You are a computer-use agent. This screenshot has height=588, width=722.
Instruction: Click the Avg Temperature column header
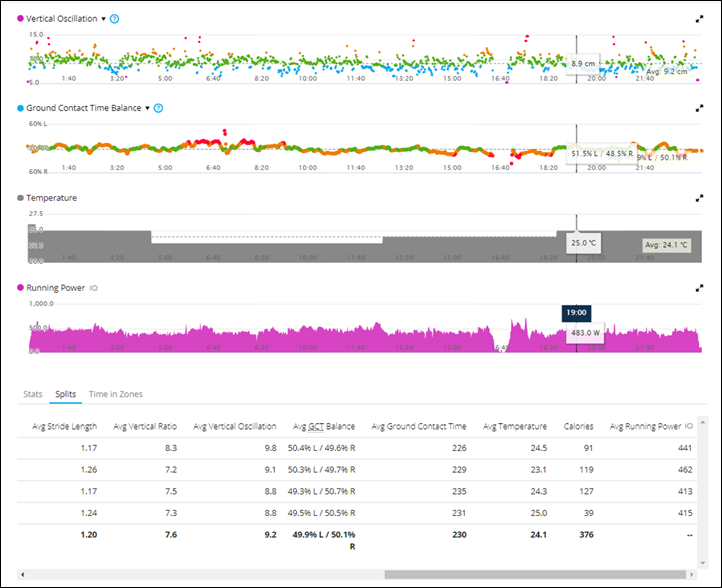[x=515, y=426]
